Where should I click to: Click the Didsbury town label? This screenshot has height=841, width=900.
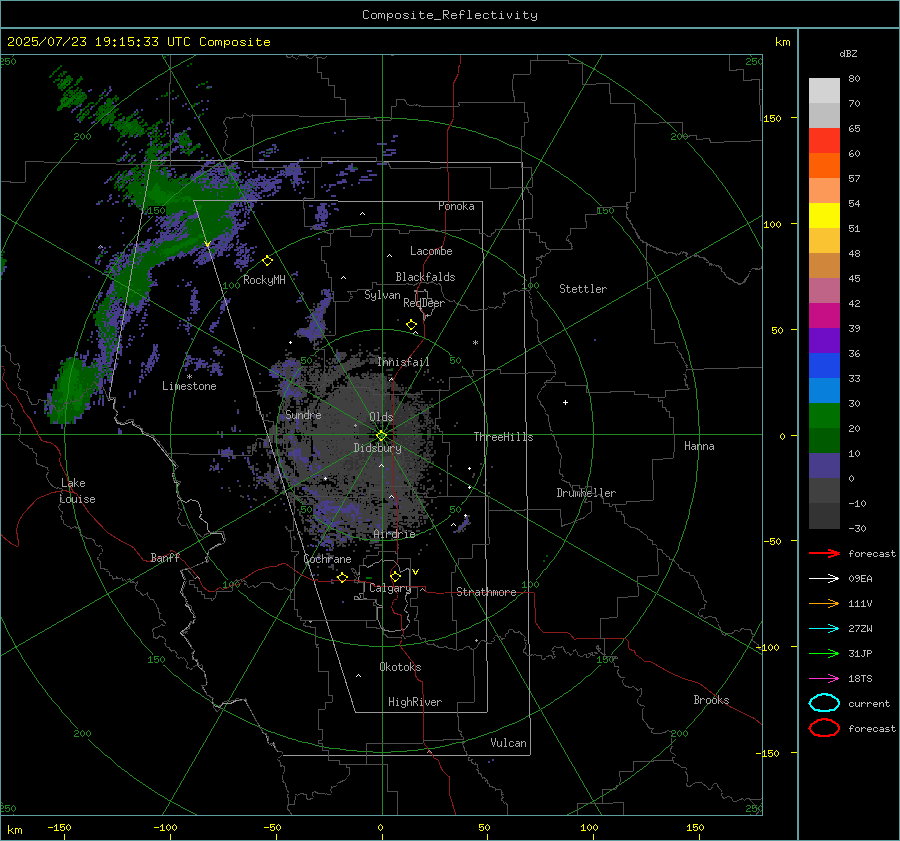377,448
